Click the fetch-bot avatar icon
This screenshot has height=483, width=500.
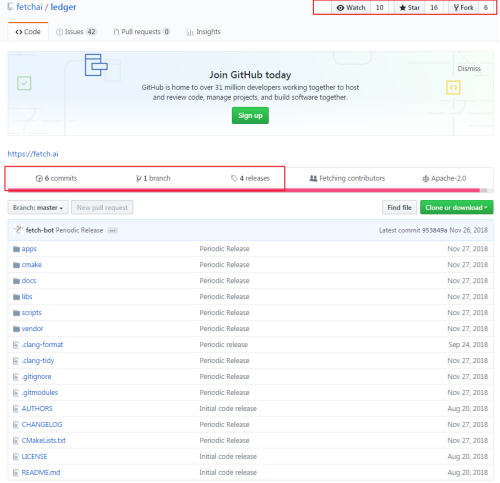click(x=18, y=230)
